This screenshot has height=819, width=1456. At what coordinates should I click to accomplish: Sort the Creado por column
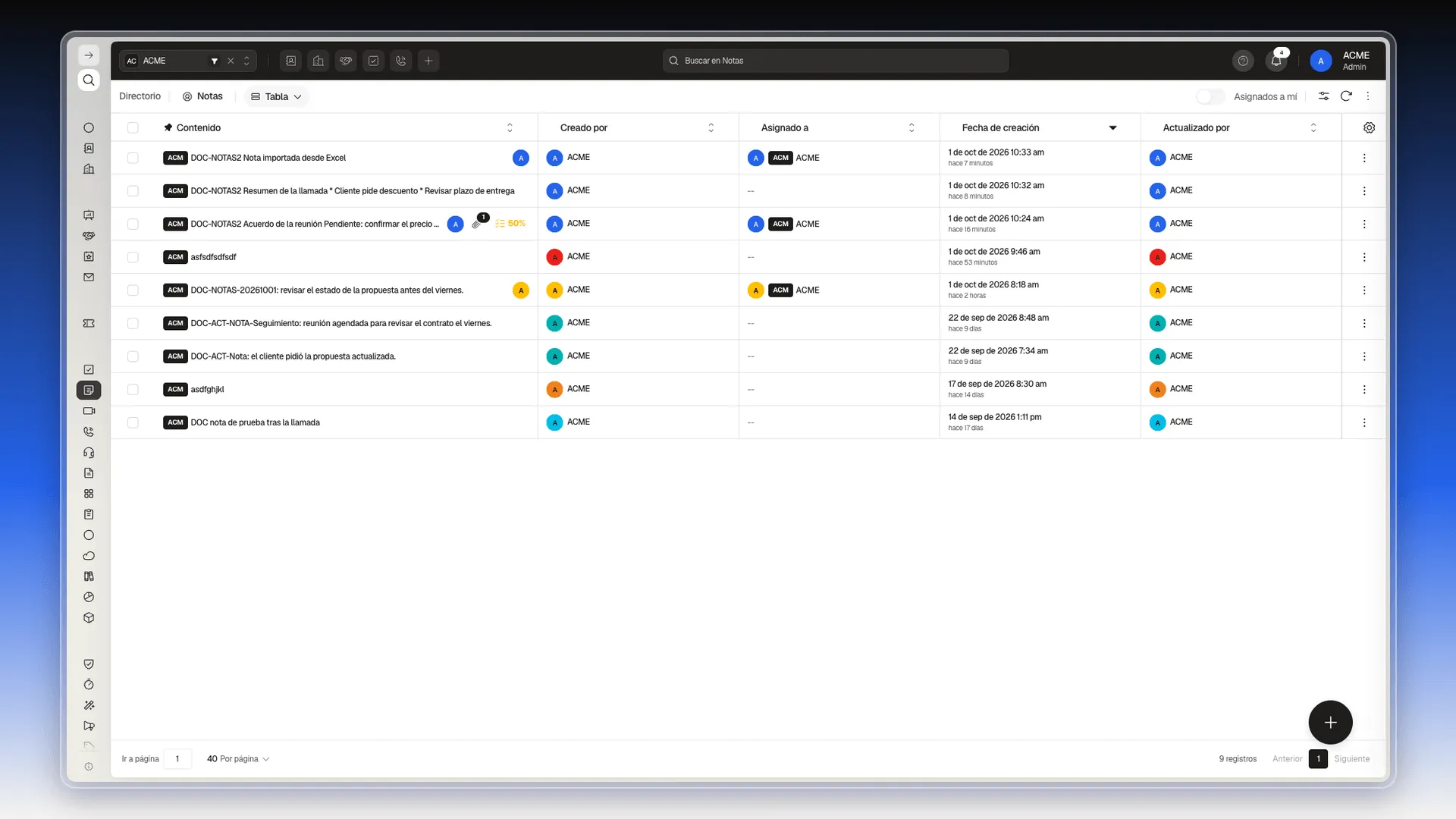pyautogui.click(x=711, y=127)
